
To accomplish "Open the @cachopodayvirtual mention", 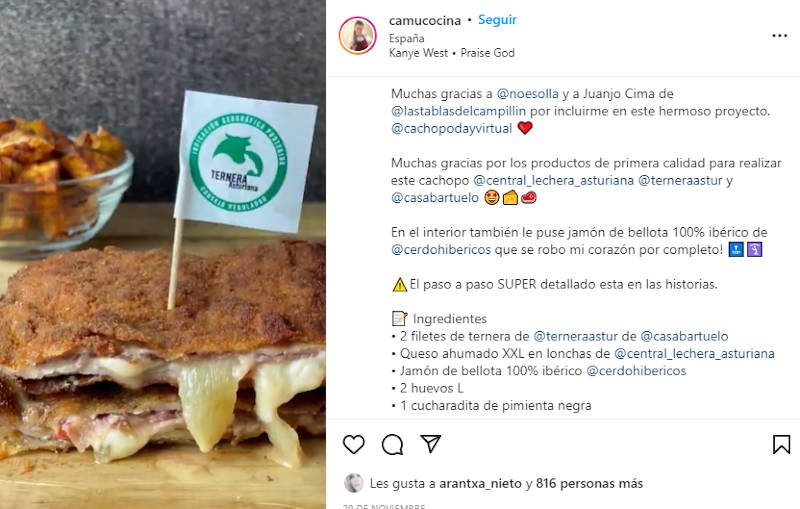I will click(x=452, y=129).
